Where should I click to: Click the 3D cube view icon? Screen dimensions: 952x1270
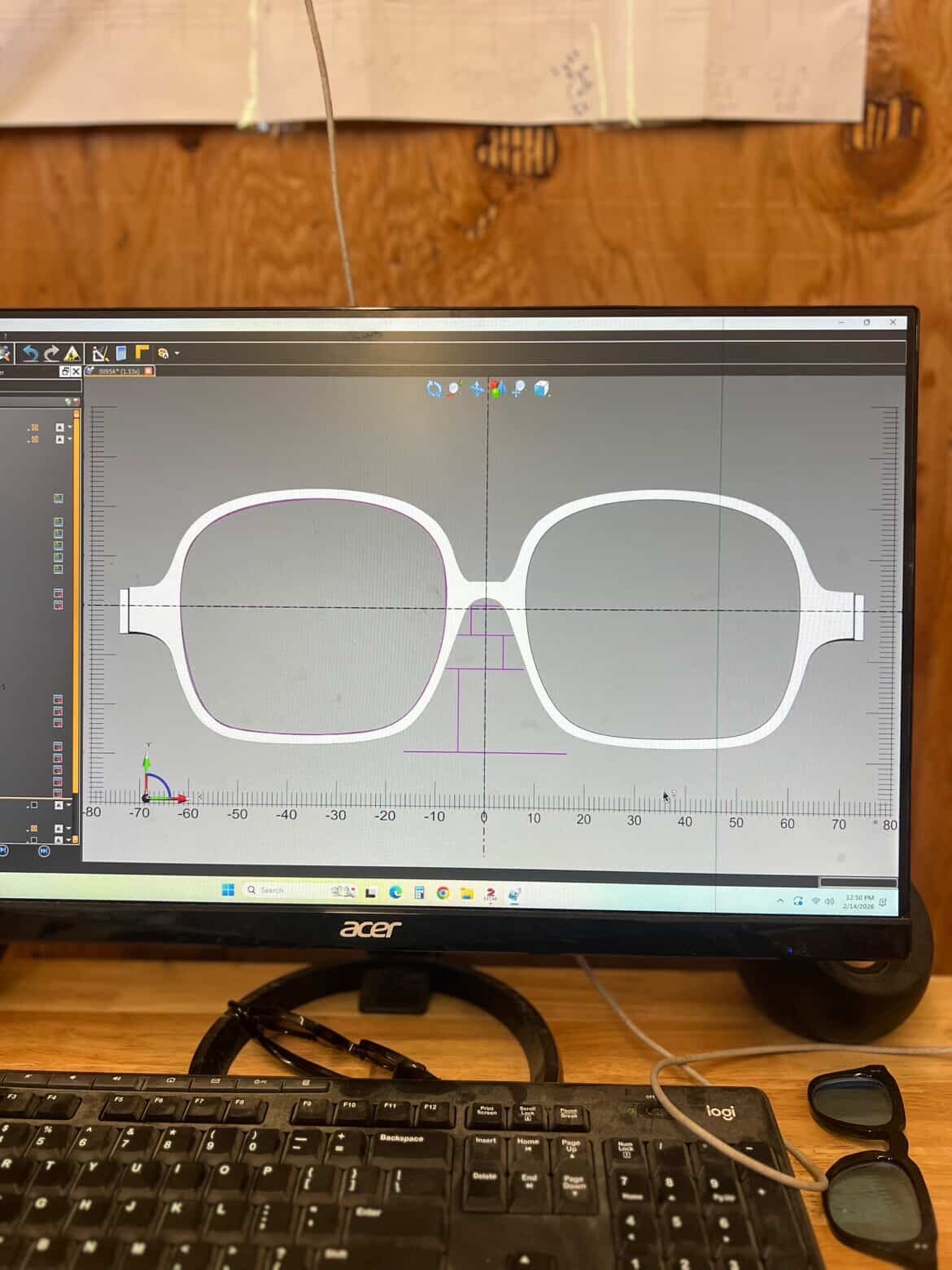coord(541,389)
